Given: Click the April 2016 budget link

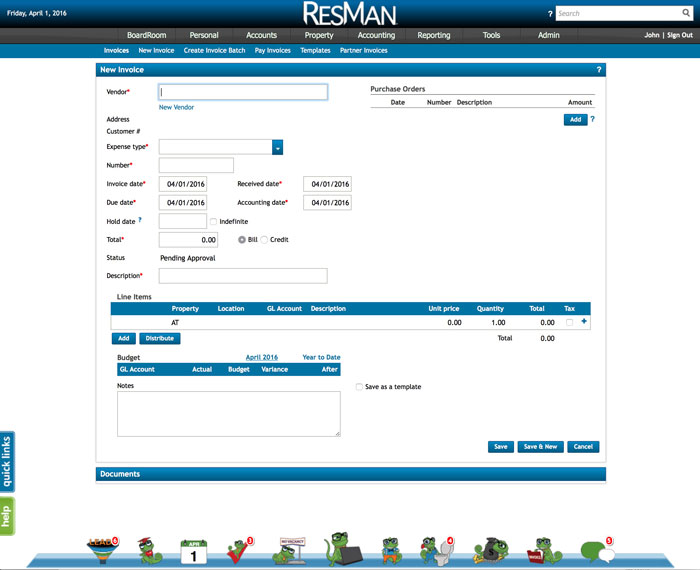Looking at the screenshot, I should pos(262,357).
